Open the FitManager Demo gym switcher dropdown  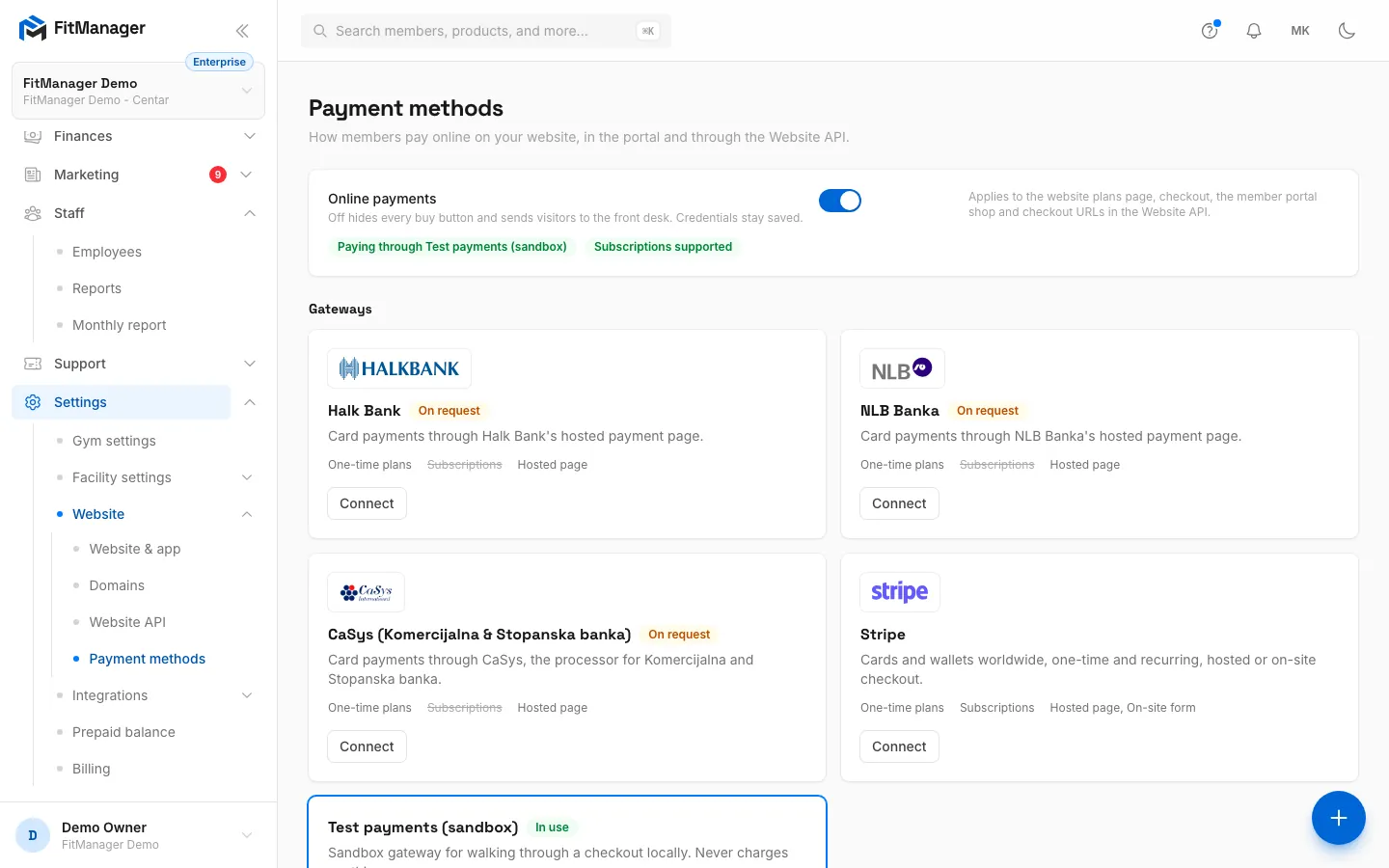(138, 91)
